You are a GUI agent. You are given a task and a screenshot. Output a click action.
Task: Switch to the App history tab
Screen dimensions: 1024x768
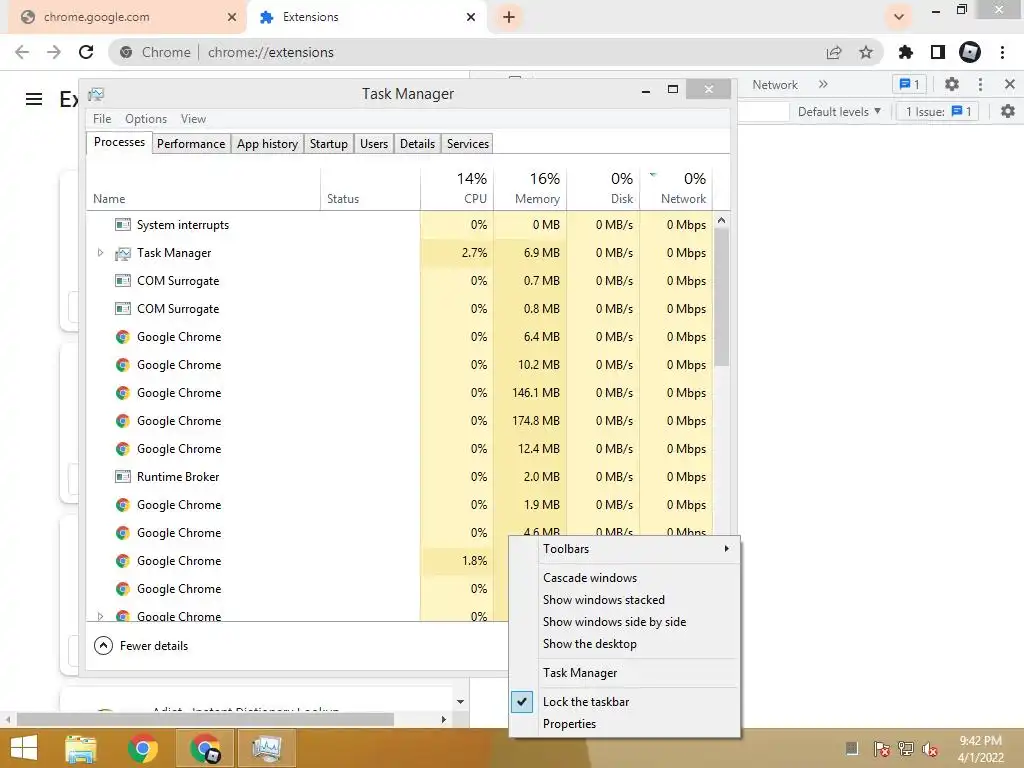[x=267, y=144]
